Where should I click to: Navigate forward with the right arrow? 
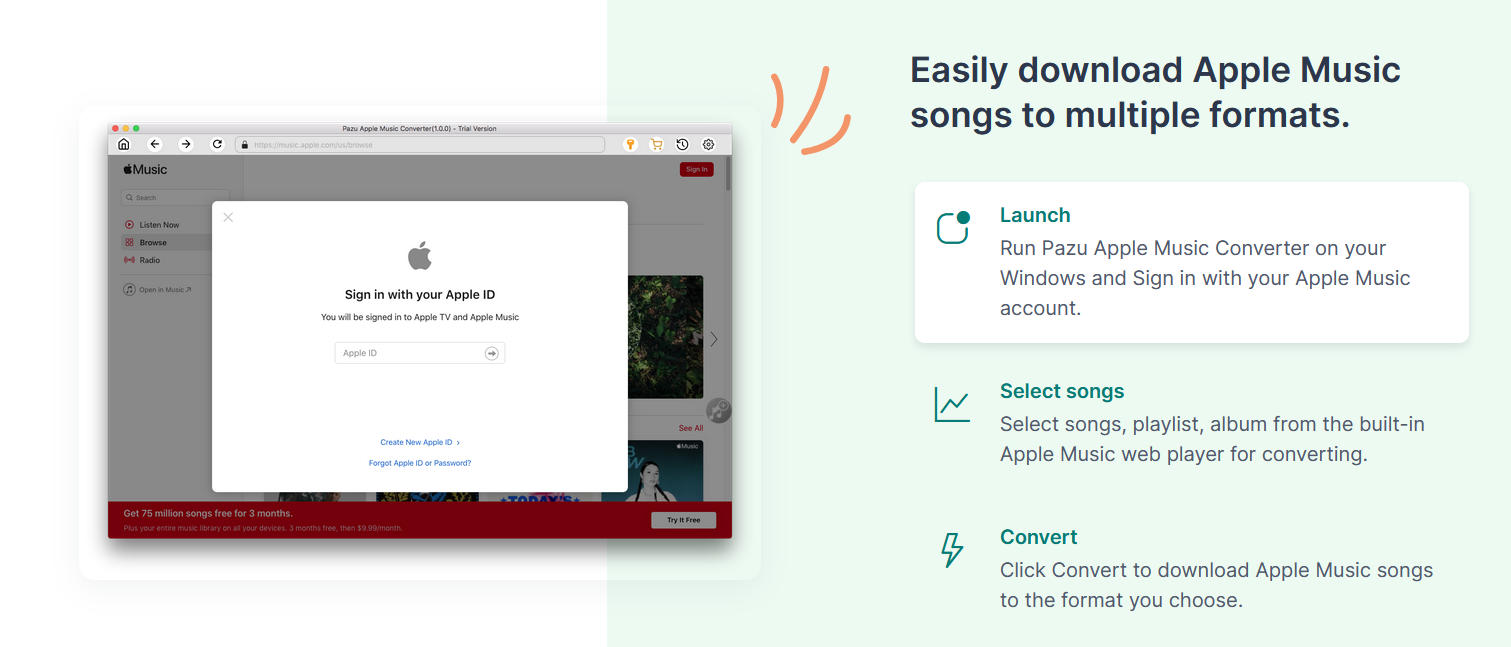(185, 144)
